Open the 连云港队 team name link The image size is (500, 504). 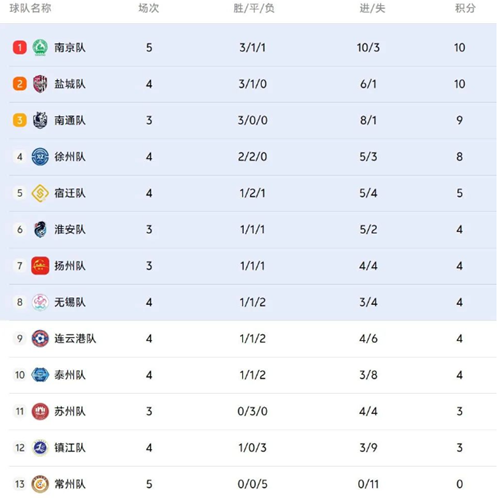(x=75, y=338)
